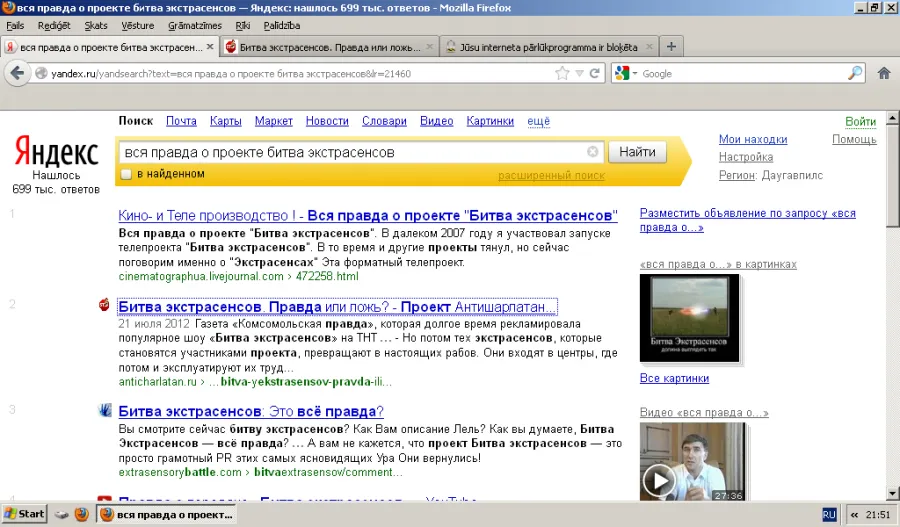The height and width of the screenshot is (527, 900).
Task: Reload the page using the refresh icon
Action: [595, 73]
